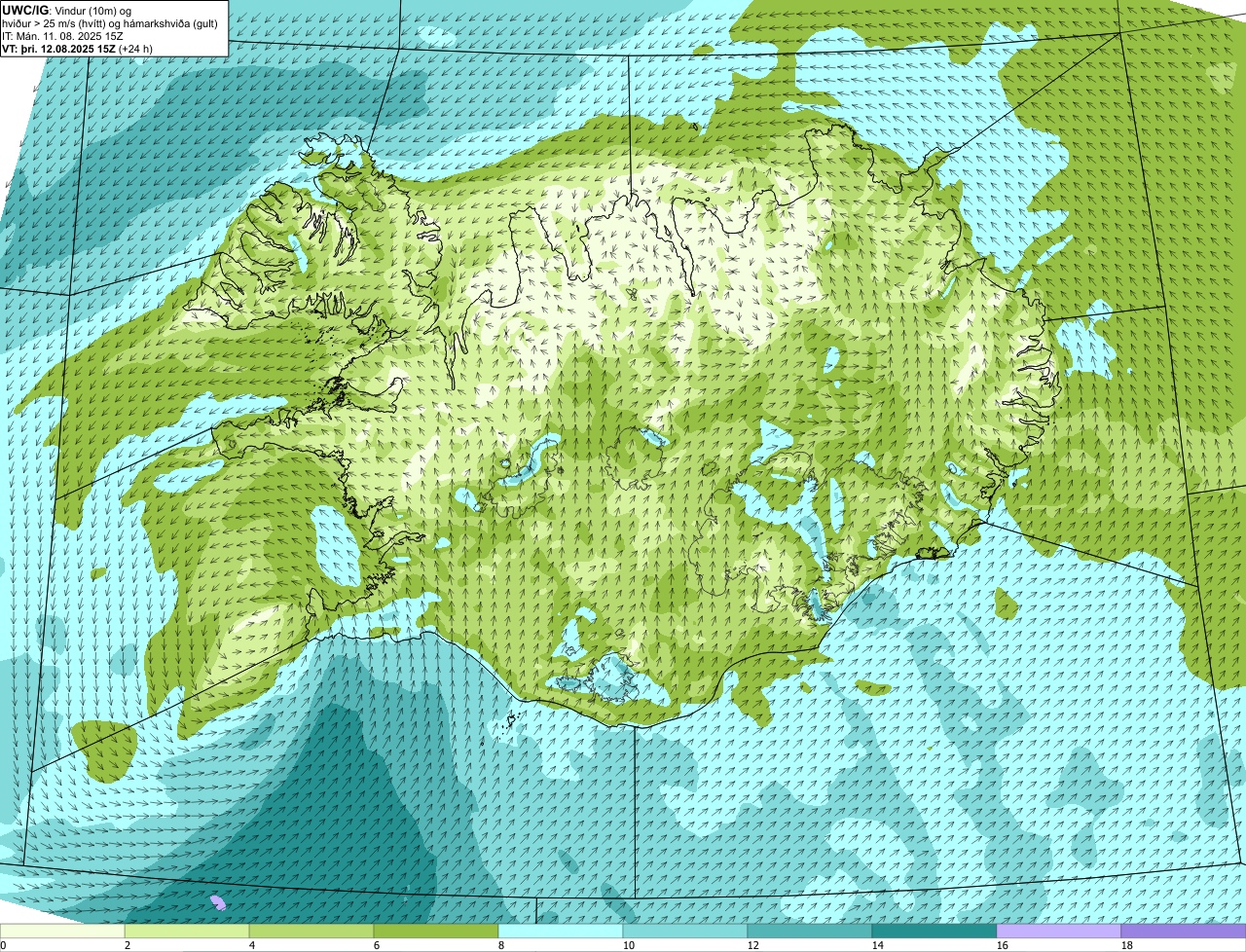Click the '16' tick label on scale
The image size is (1246, 952).
1003,945
